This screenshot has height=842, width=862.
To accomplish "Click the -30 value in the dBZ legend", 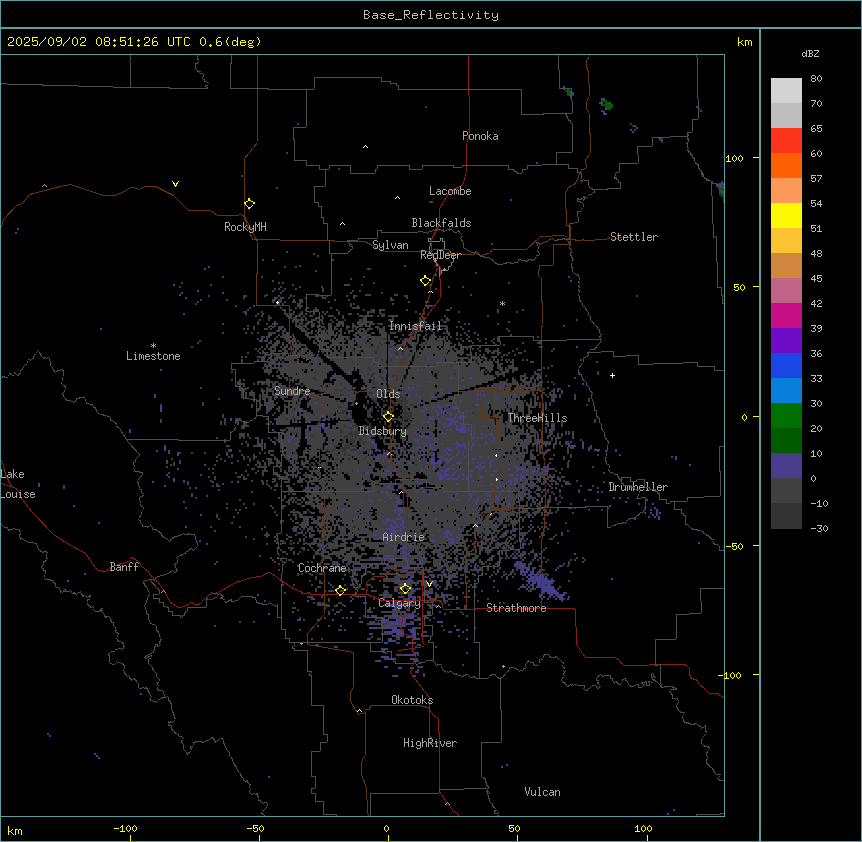I will (x=819, y=528).
